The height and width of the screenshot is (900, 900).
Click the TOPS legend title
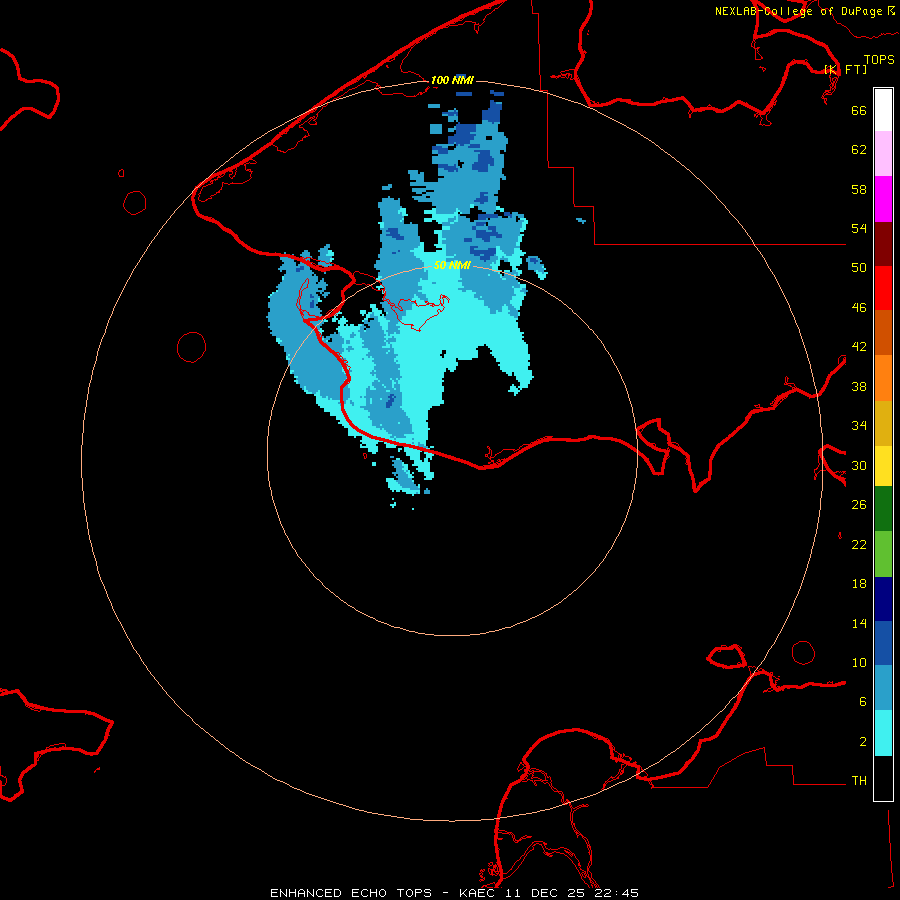click(x=879, y=59)
